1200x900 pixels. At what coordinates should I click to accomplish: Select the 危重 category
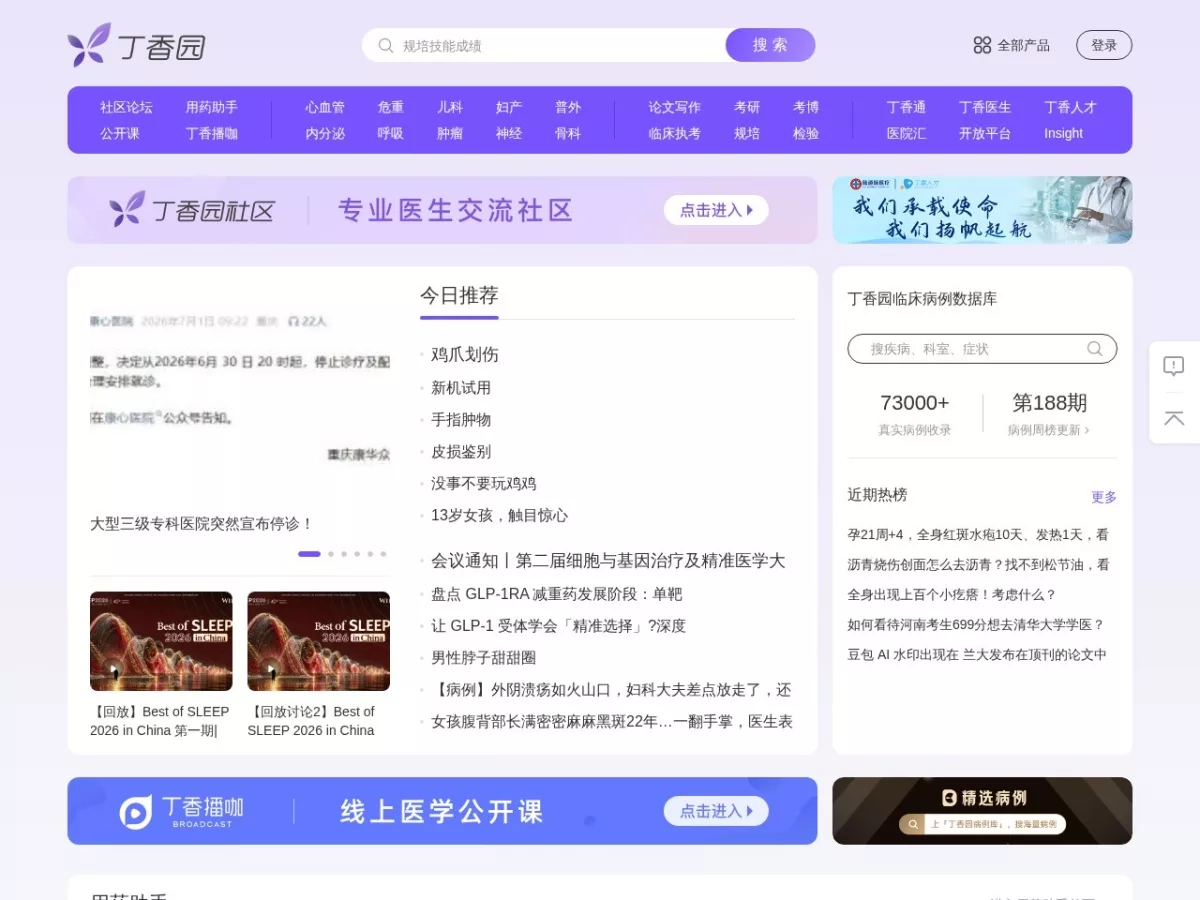tap(391, 107)
